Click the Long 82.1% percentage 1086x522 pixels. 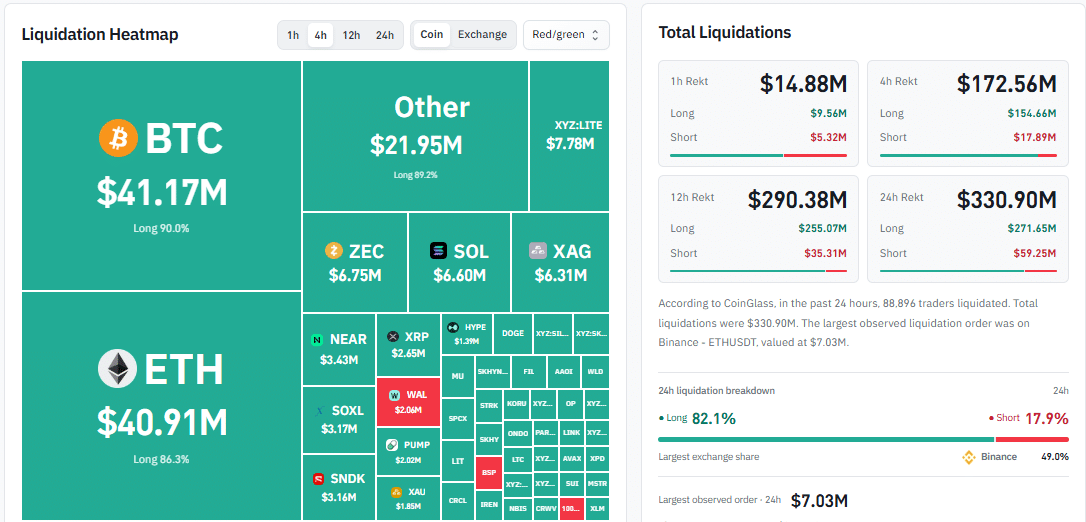[x=713, y=418]
